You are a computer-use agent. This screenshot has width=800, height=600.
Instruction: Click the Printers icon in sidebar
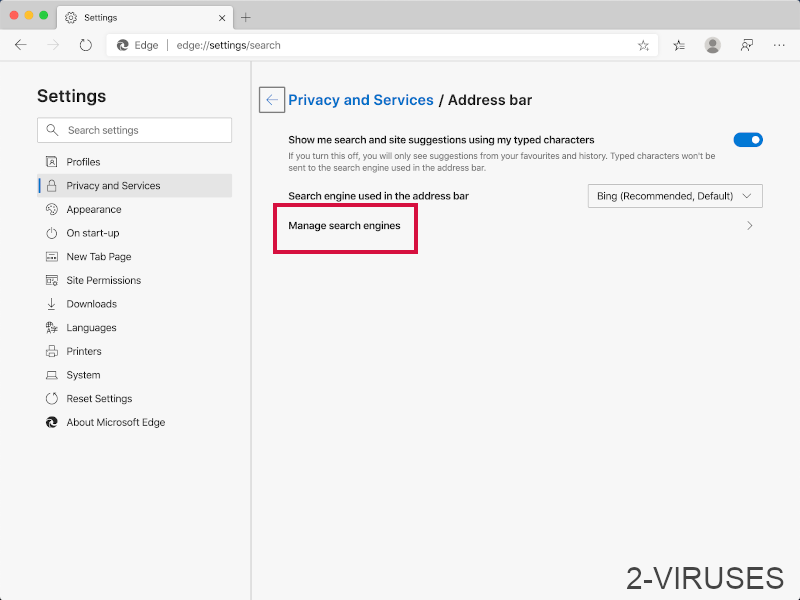pos(52,351)
